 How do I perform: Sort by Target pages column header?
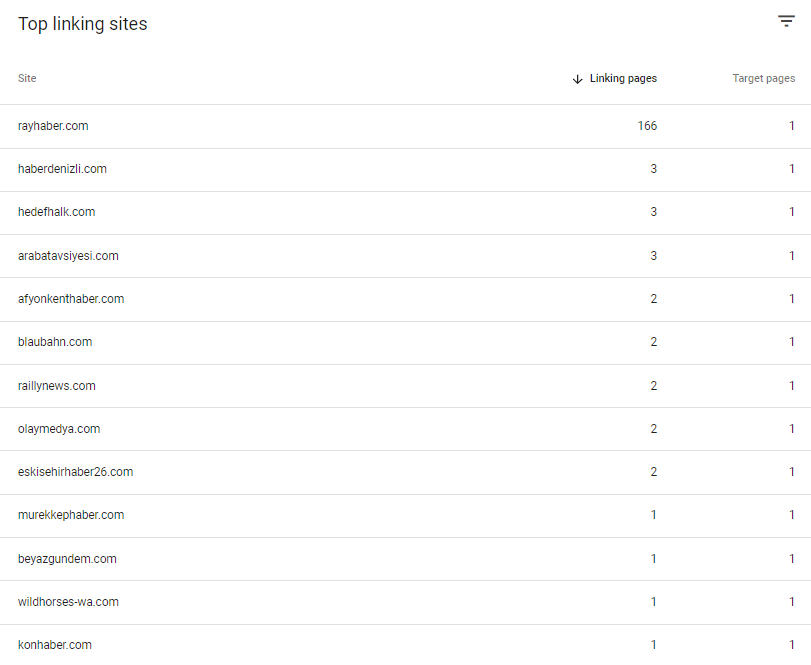(763, 78)
